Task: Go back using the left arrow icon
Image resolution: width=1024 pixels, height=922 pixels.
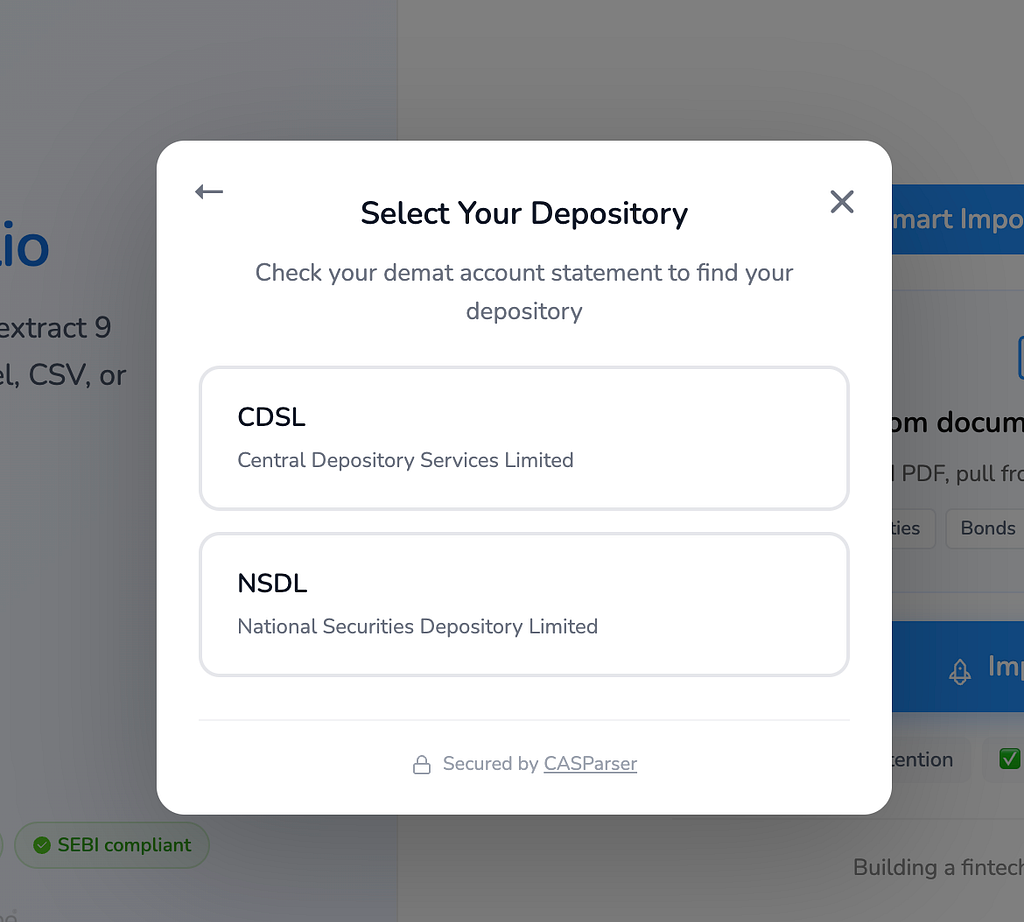Action: tap(209, 192)
